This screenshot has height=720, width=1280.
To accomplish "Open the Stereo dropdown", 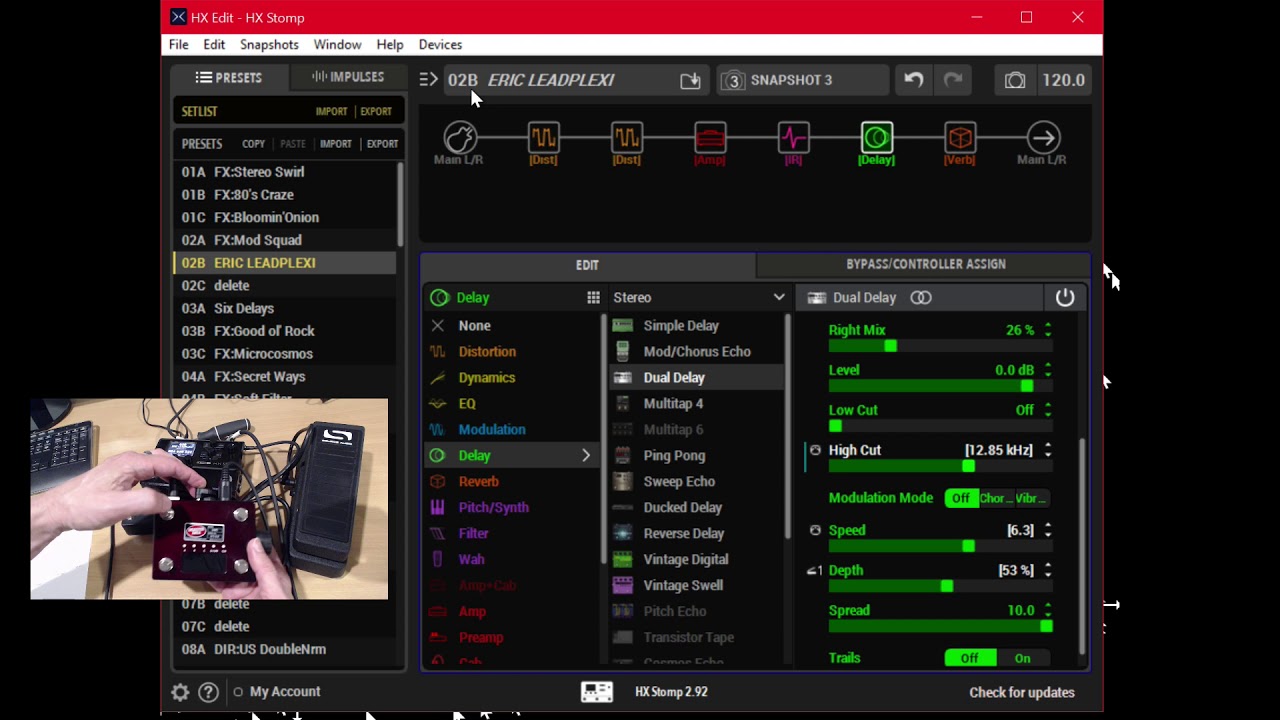I will (x=698, y=297).
